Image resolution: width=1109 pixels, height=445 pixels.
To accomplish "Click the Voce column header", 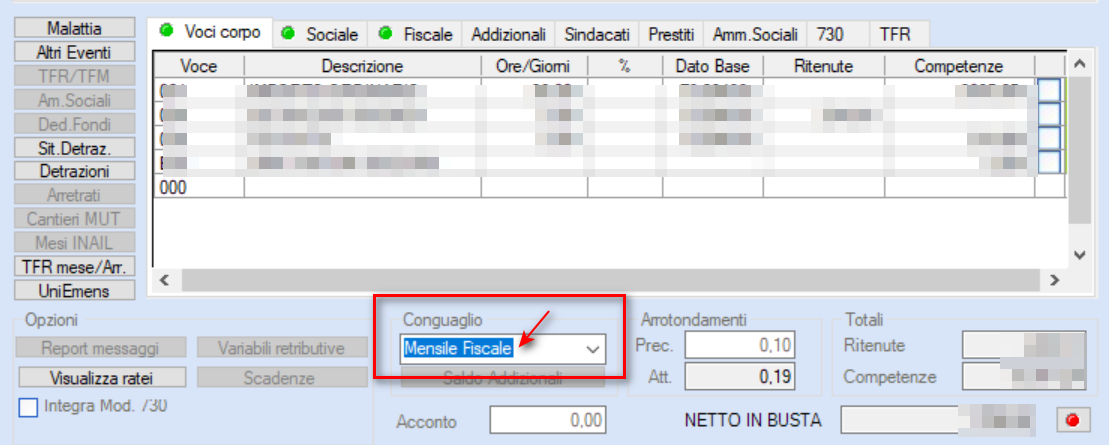I will click(x=199, y=67).
